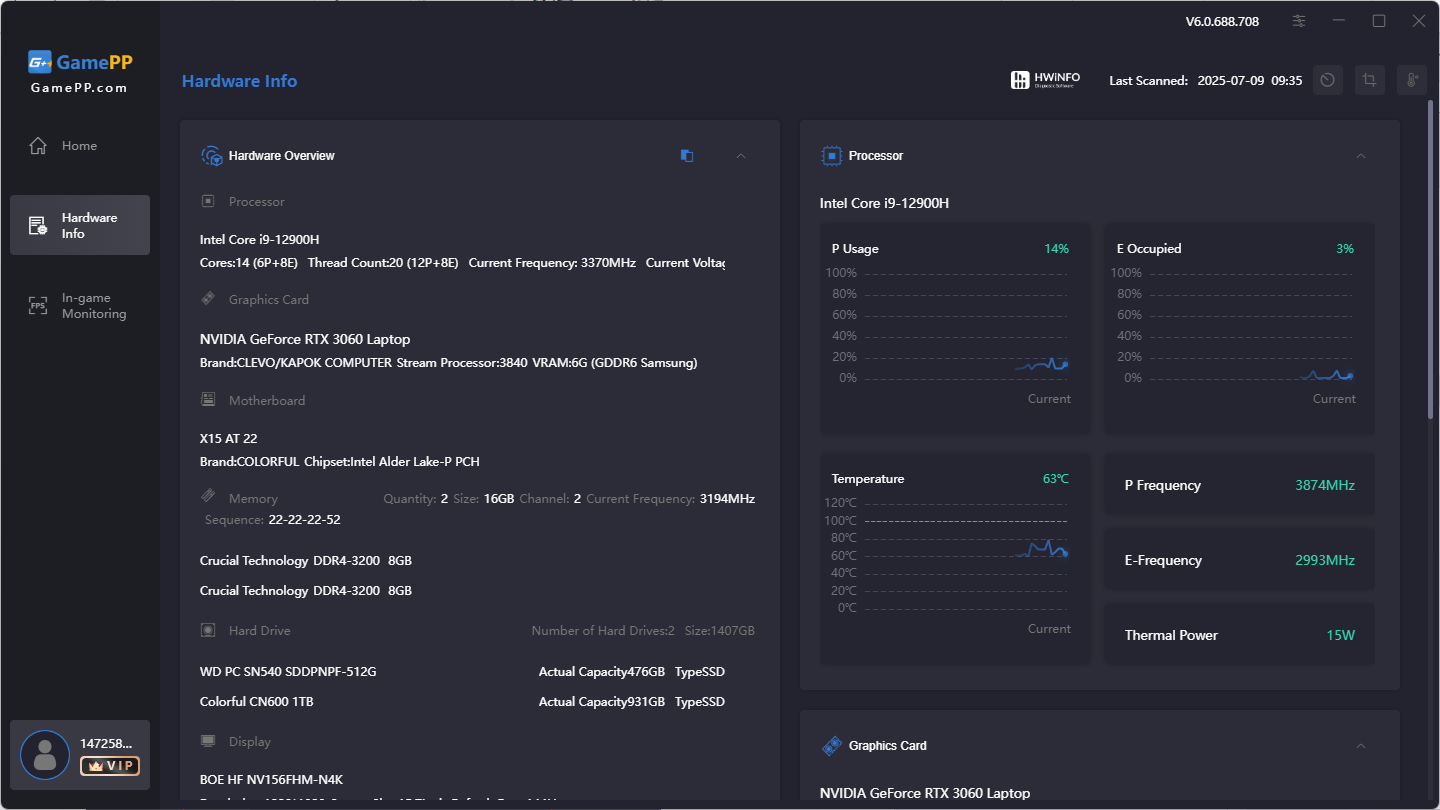Image resolution: width=1440 pixels, height=810 pixels.
Task: Click the 3% E Occupied value
Action: 1345,249
